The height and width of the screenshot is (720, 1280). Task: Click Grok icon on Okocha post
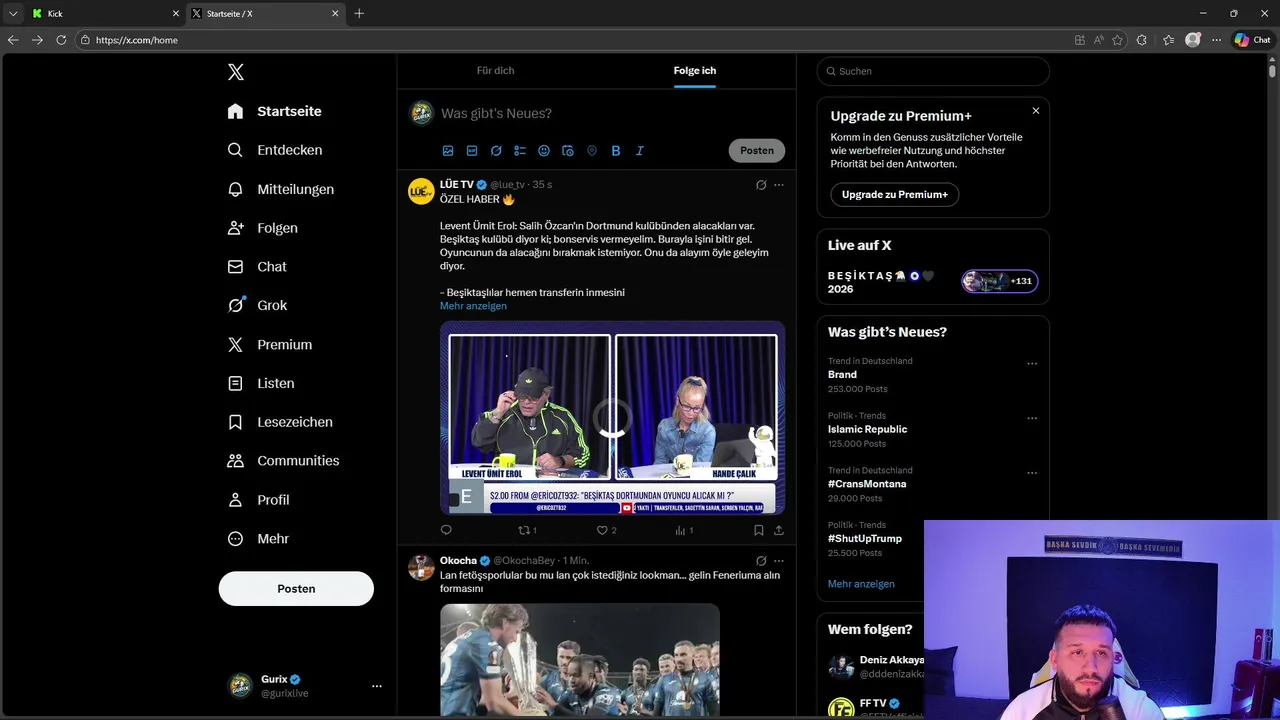coord(761,561)
